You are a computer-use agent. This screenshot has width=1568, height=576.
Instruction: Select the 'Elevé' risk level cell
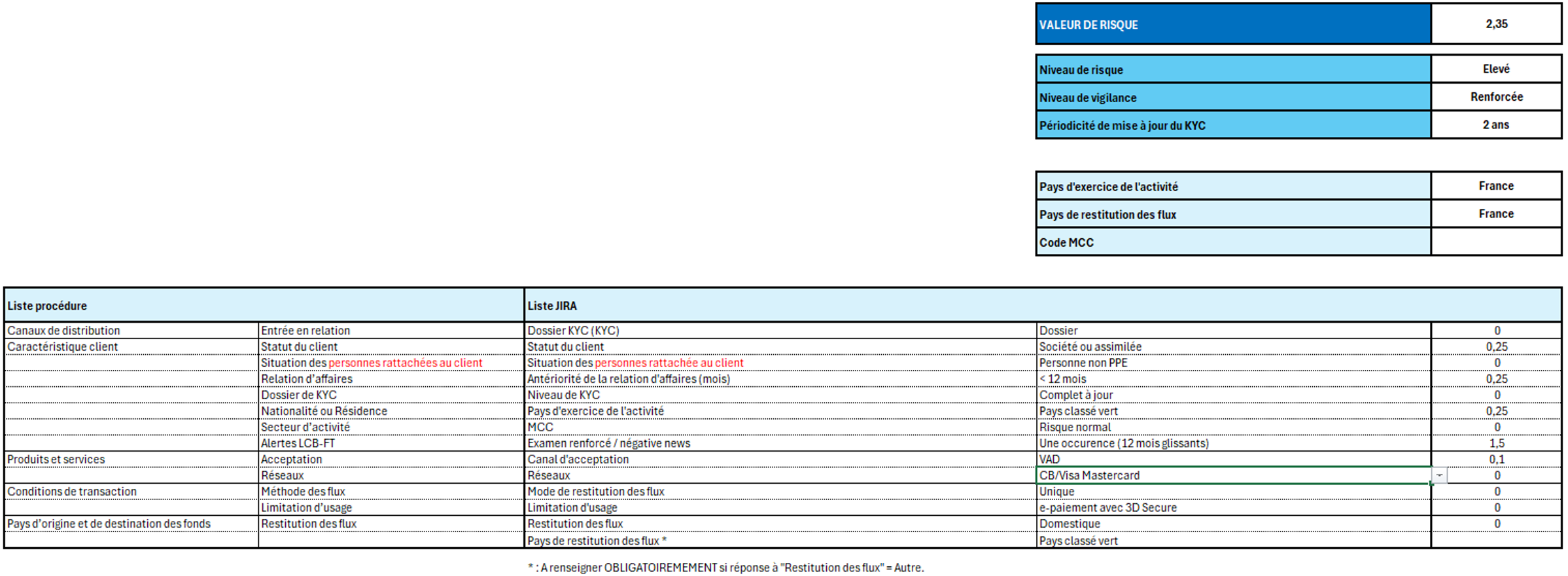[x=1496, y=69]
